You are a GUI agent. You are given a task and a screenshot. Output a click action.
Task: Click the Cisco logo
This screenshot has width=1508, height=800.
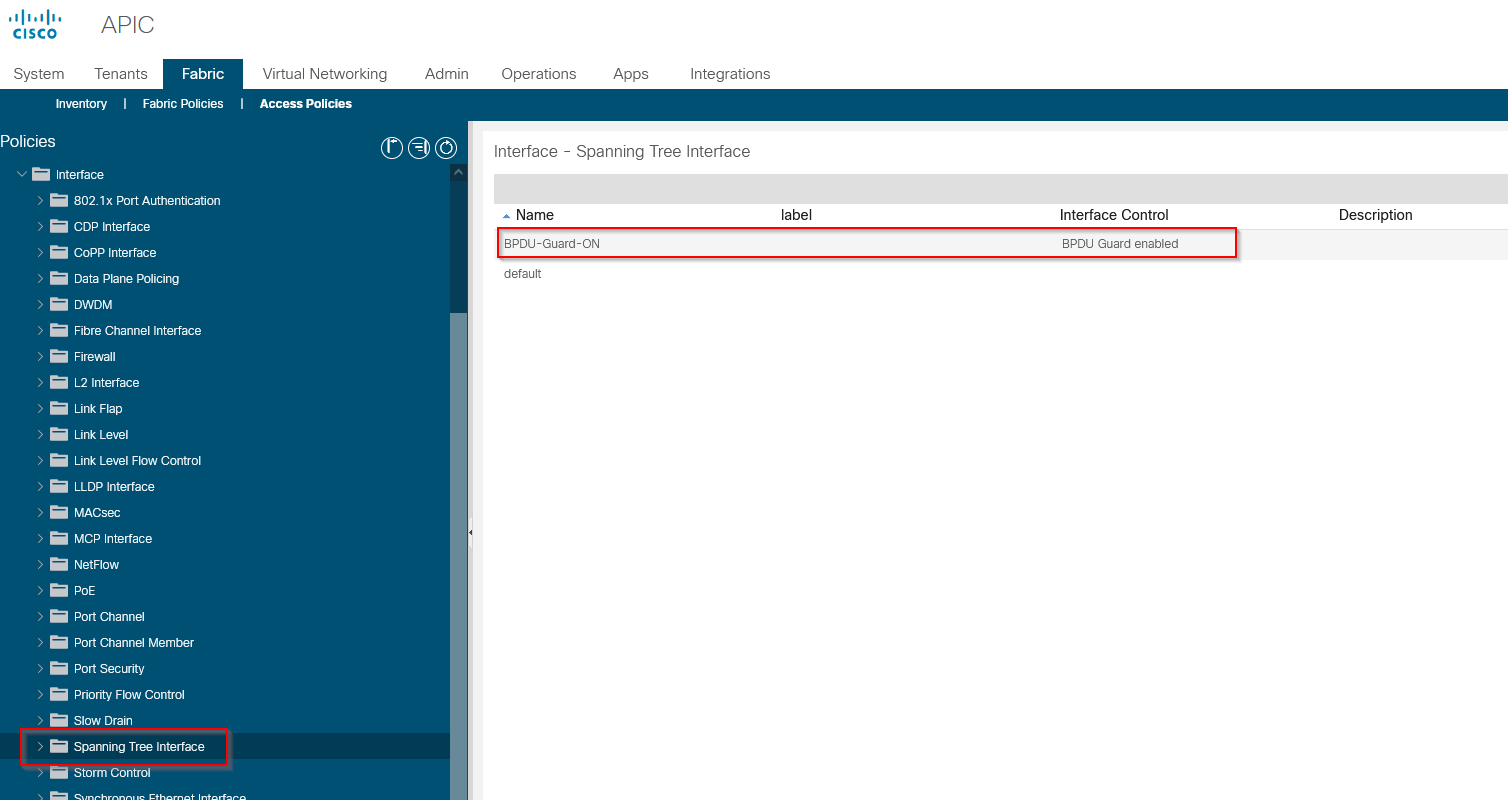(36, 24)
